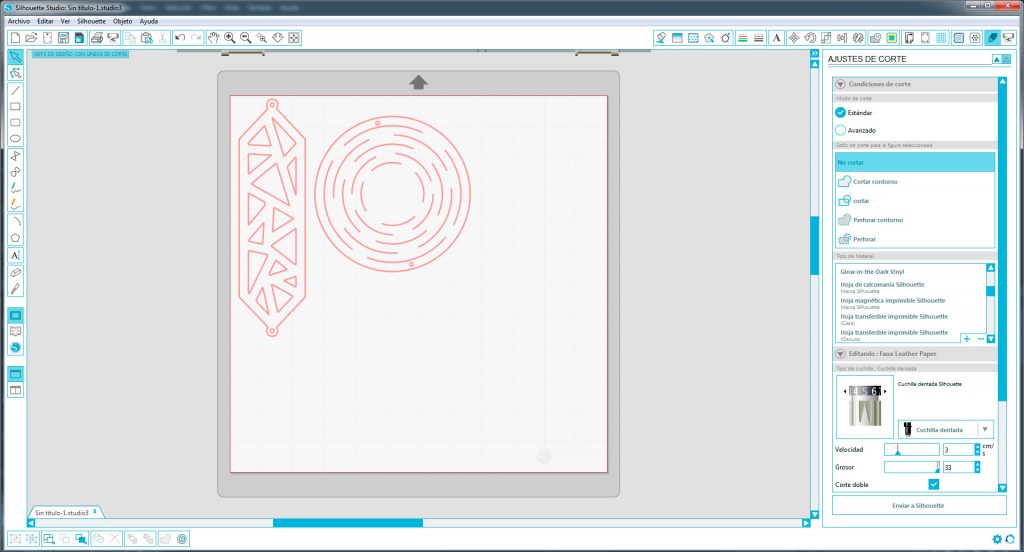1024x552 pixels.
Task: Add a material type with plus button
Action: 967,338
